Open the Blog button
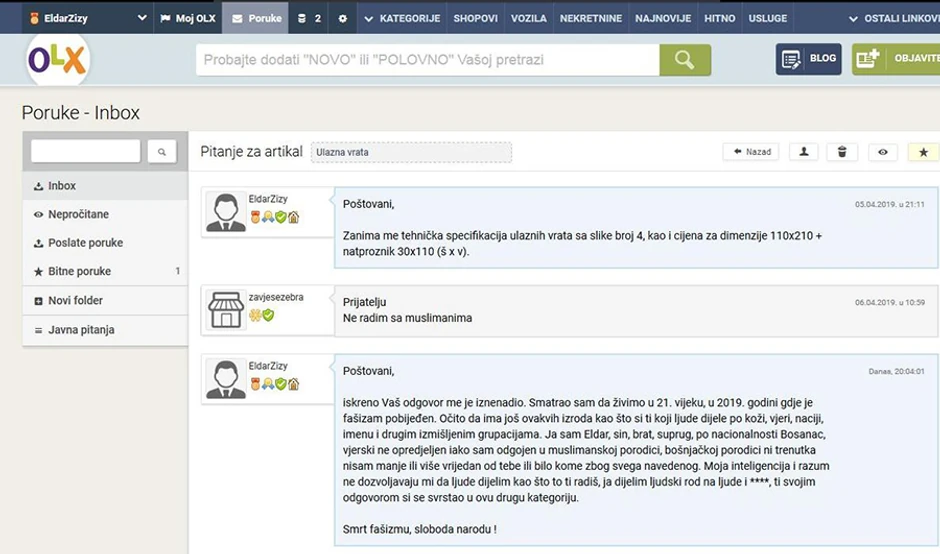 809,59
